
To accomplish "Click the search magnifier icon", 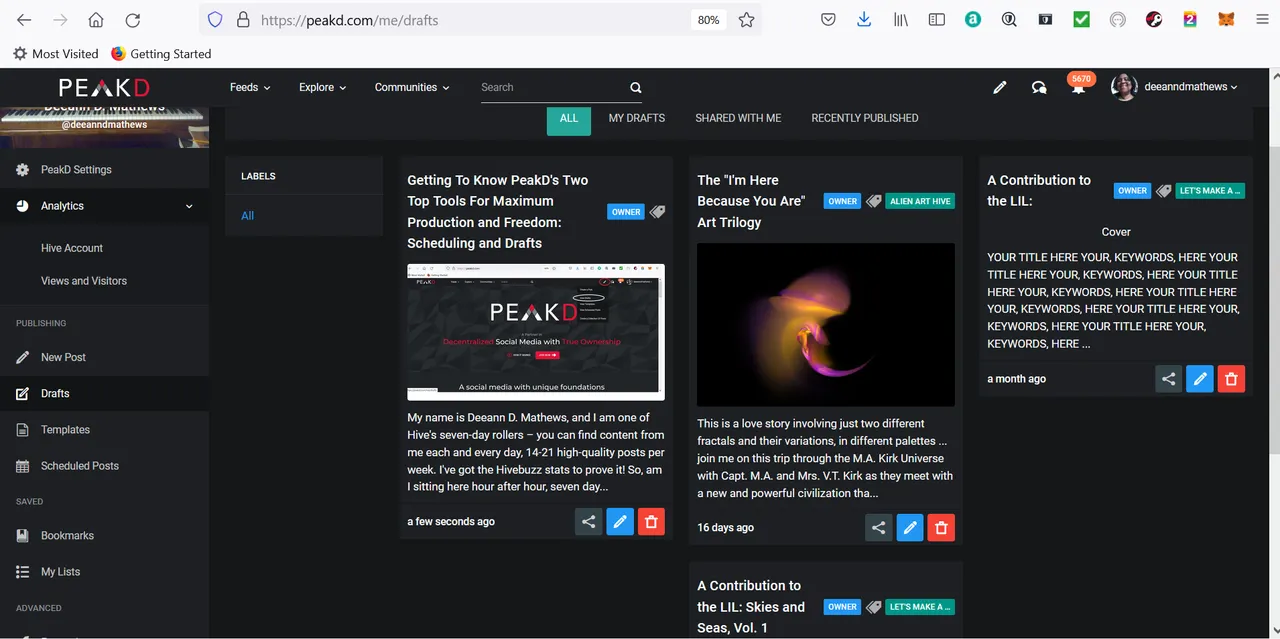I will click(636, 88).
